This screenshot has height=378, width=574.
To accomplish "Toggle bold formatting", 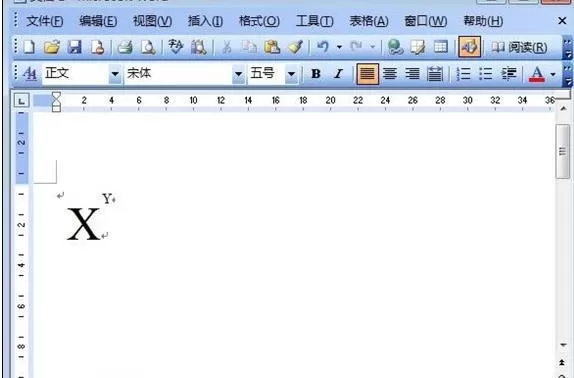I will [x=316, y=74].
